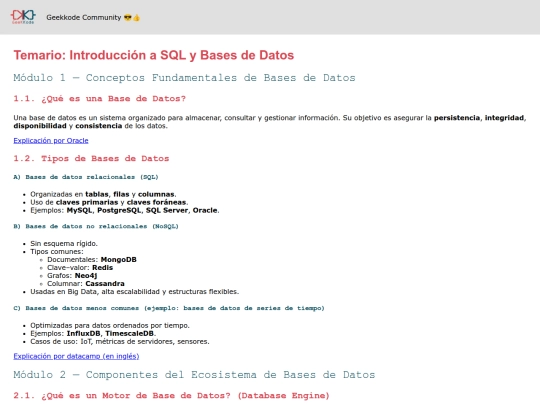Click the 'Geekkode Community' header text

[x=93, y=18]
